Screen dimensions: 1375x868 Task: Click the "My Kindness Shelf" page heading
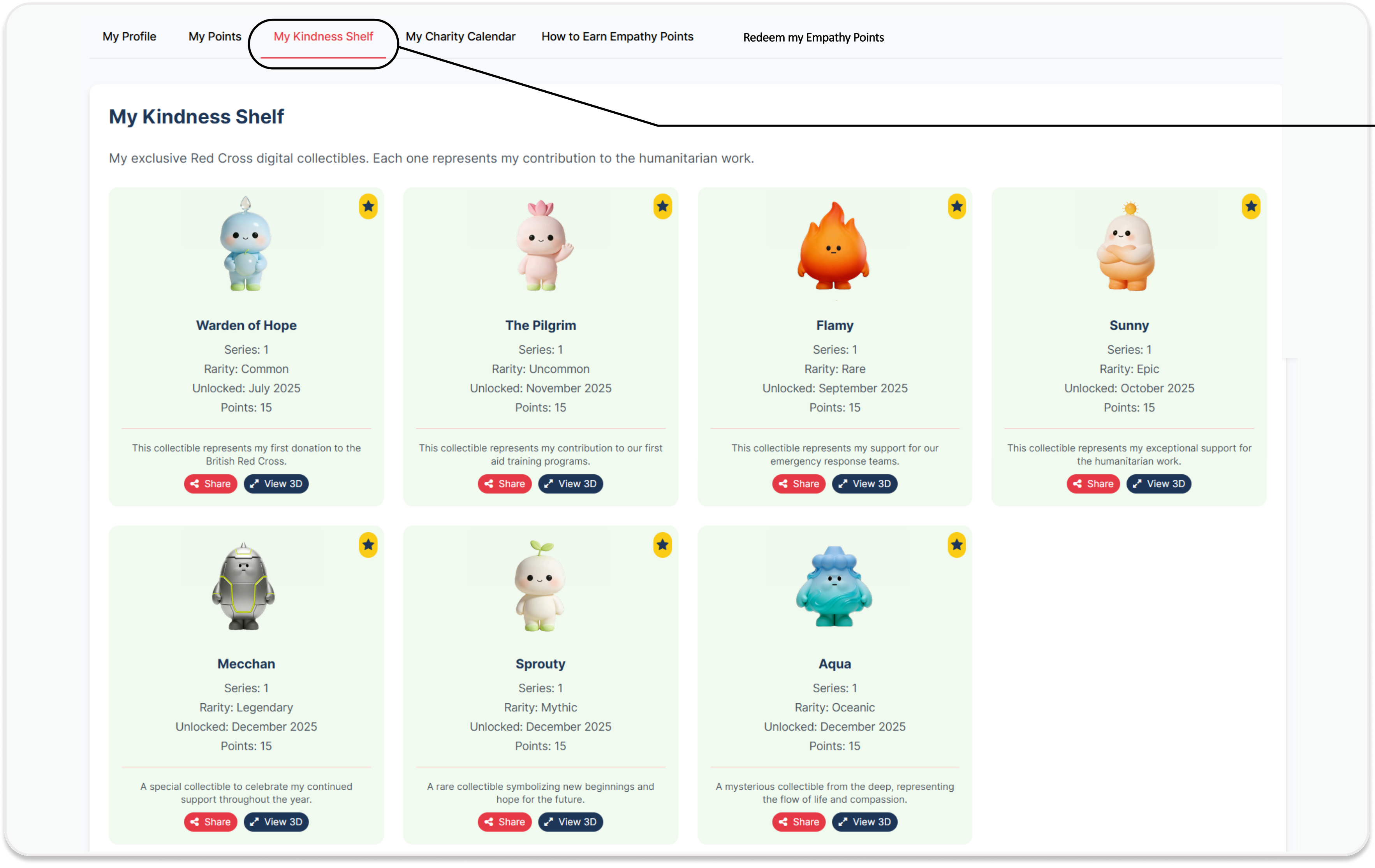pos(196,116)
